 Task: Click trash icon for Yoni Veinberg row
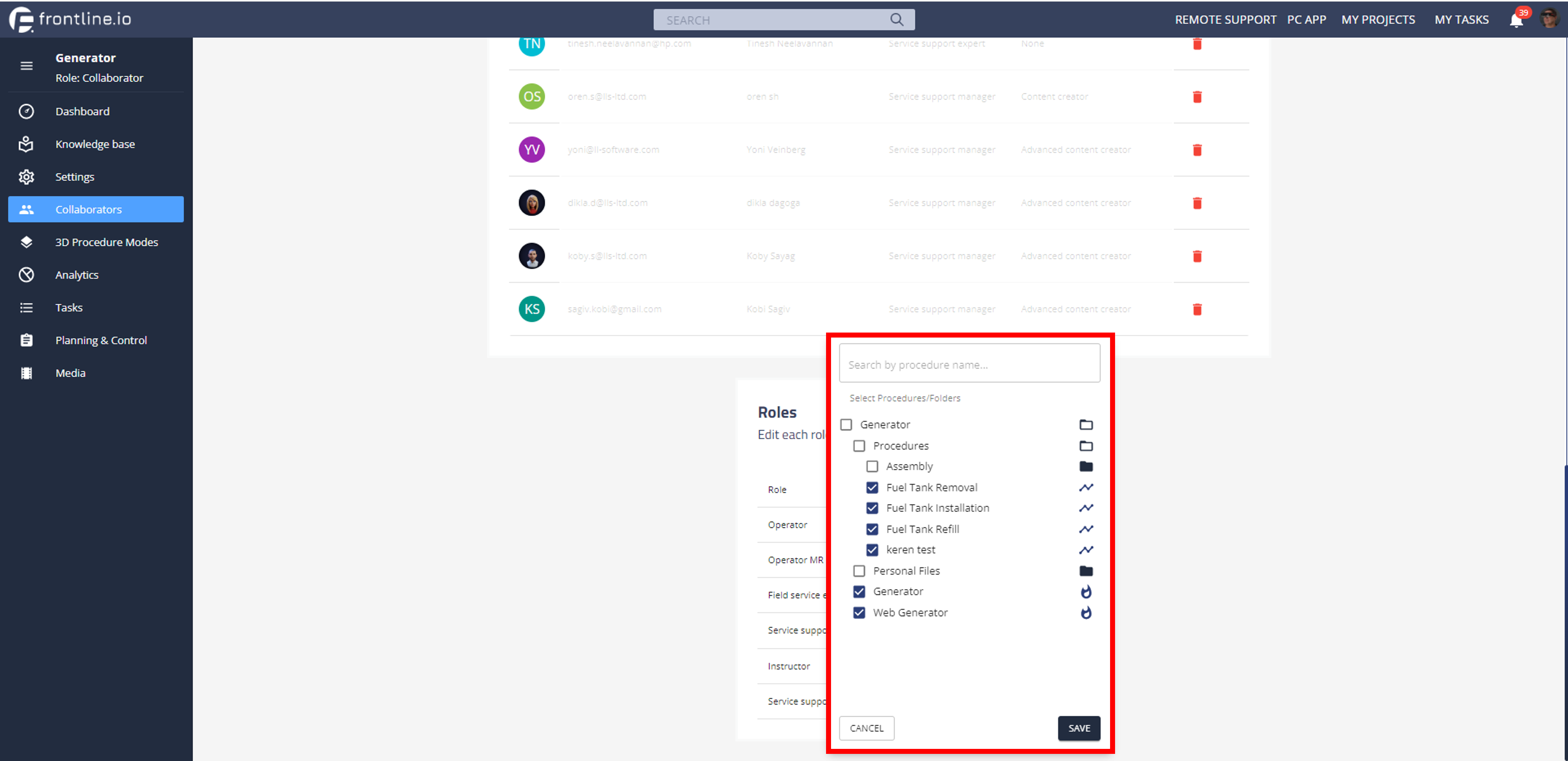(1197, 150)
